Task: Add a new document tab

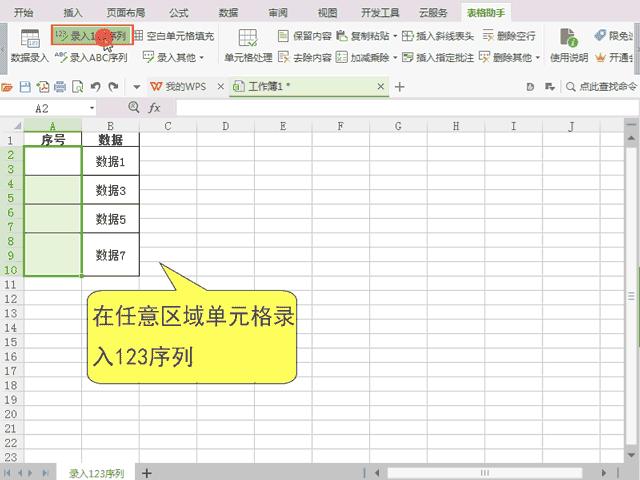Action: pyautogui.click(x=400, y=87)
